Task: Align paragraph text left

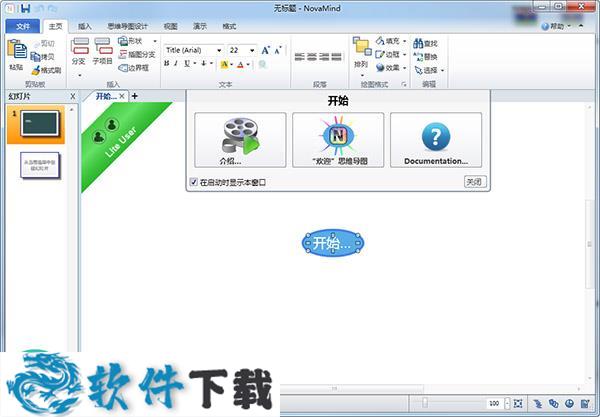Action: coord(299,57)
